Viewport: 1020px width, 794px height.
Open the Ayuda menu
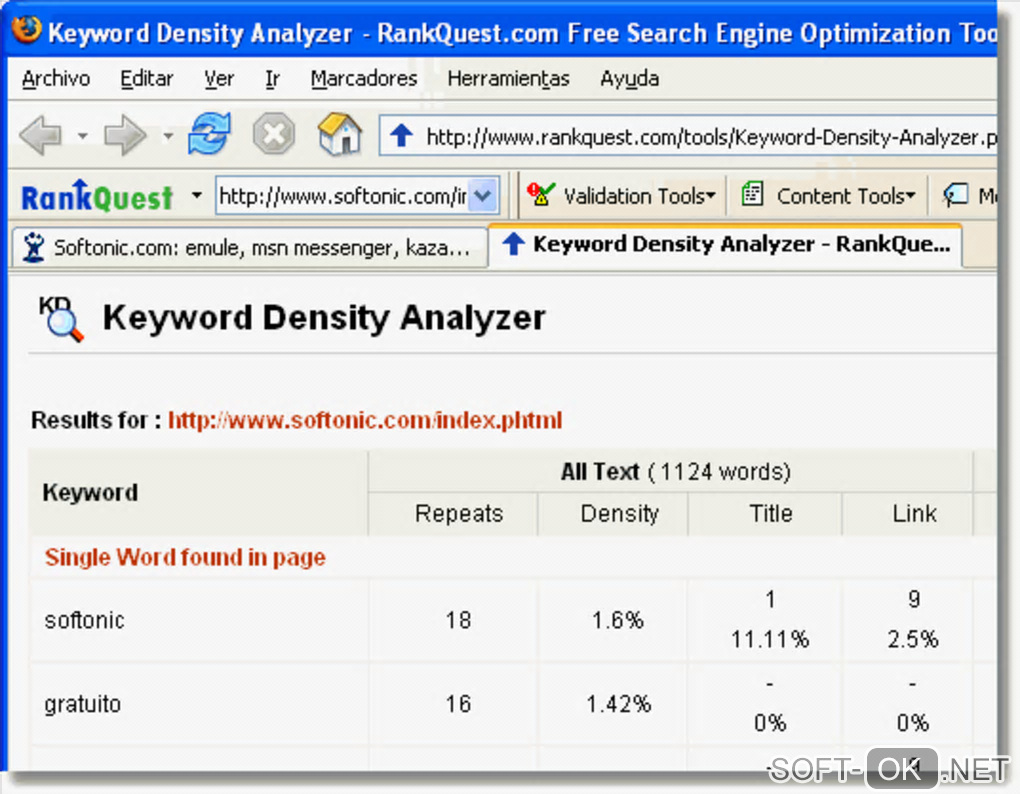[629, 79]
